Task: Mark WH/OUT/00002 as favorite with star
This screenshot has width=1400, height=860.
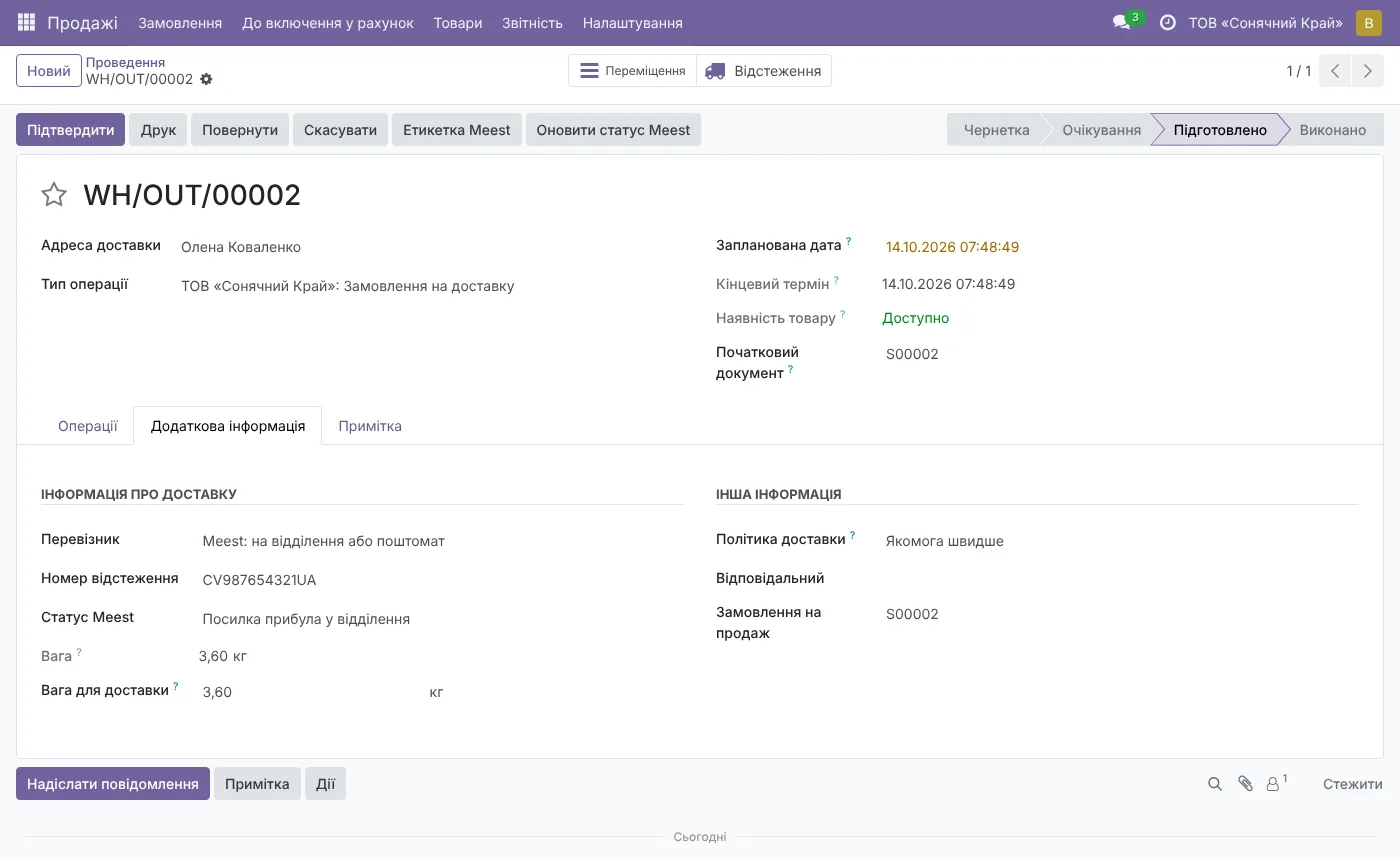Action: coord(54,195)
